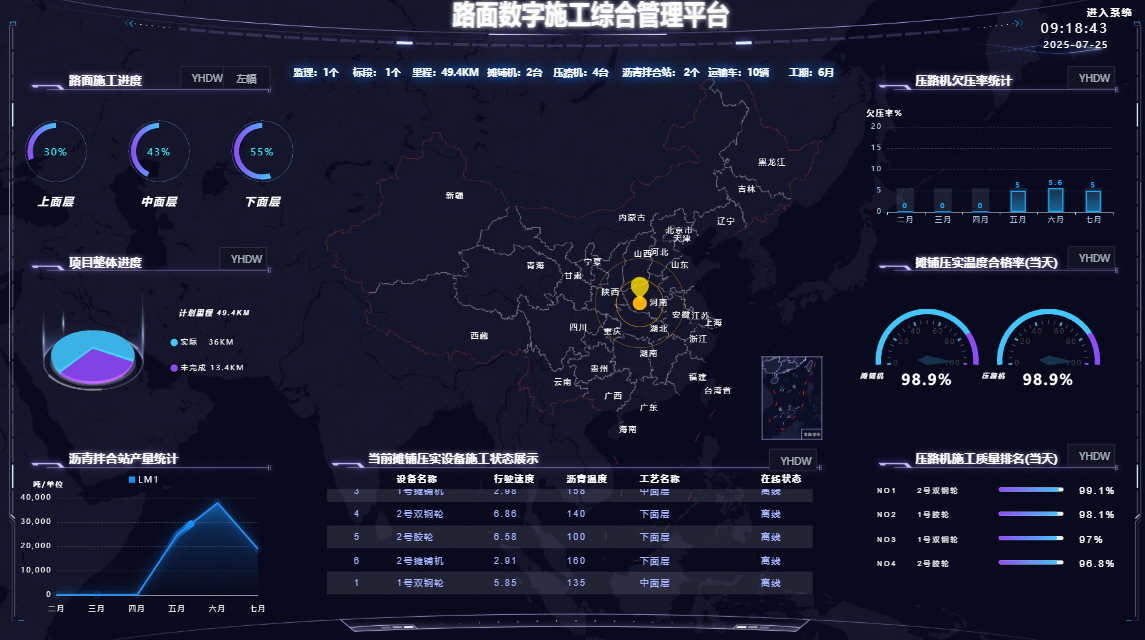
Task: Open YHDW dropdown in 压路机欠压率统计 panel
Action: 1093,78
